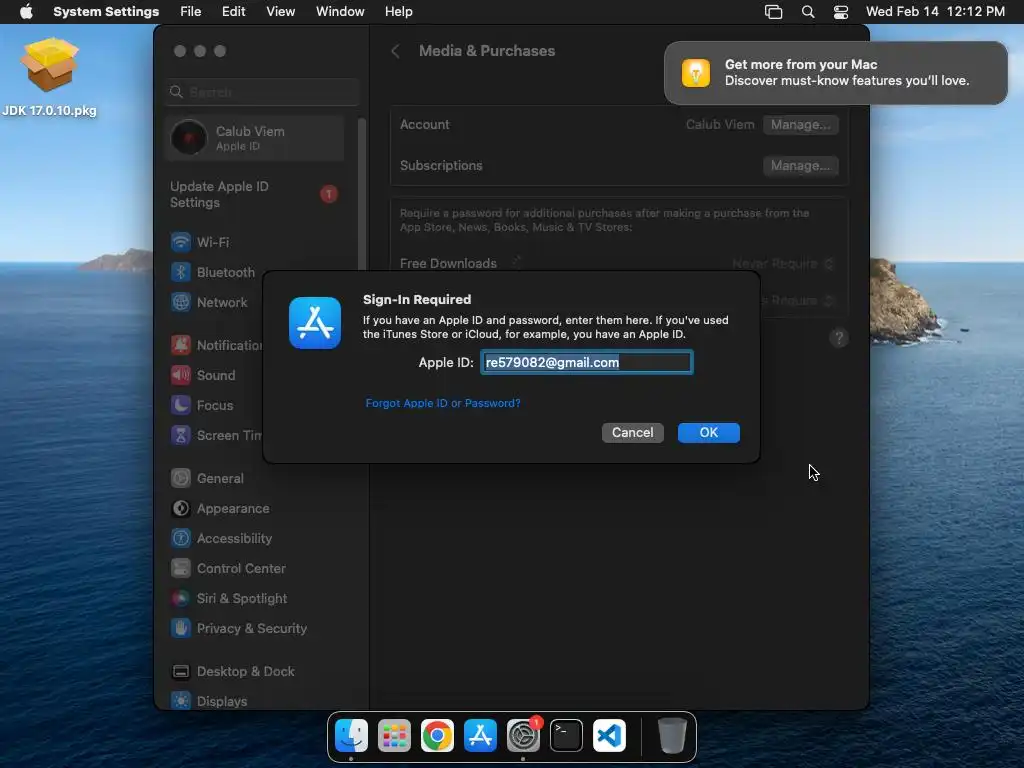The image size is (1024, 768).
Task: Launch Visual Studio Code from the Dock
Action: (609, 735)
